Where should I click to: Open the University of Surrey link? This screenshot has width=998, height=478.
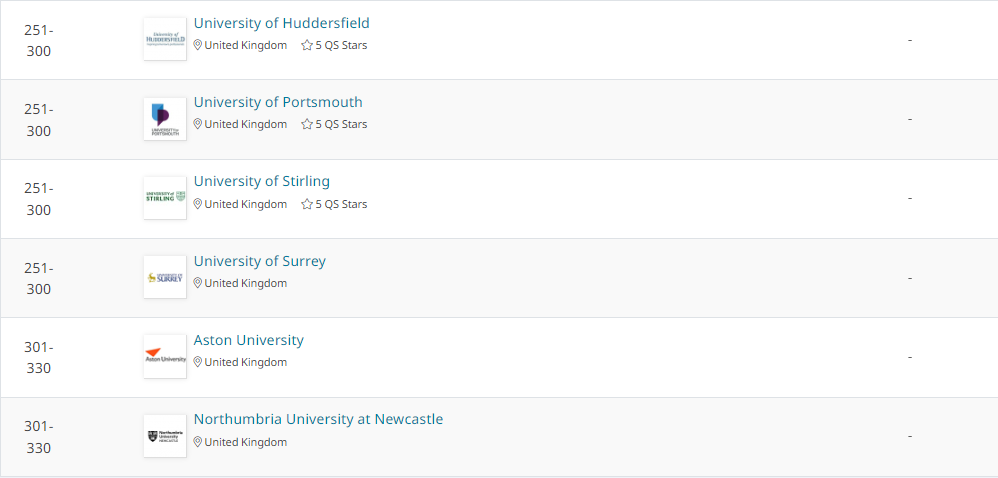[260, 261]
